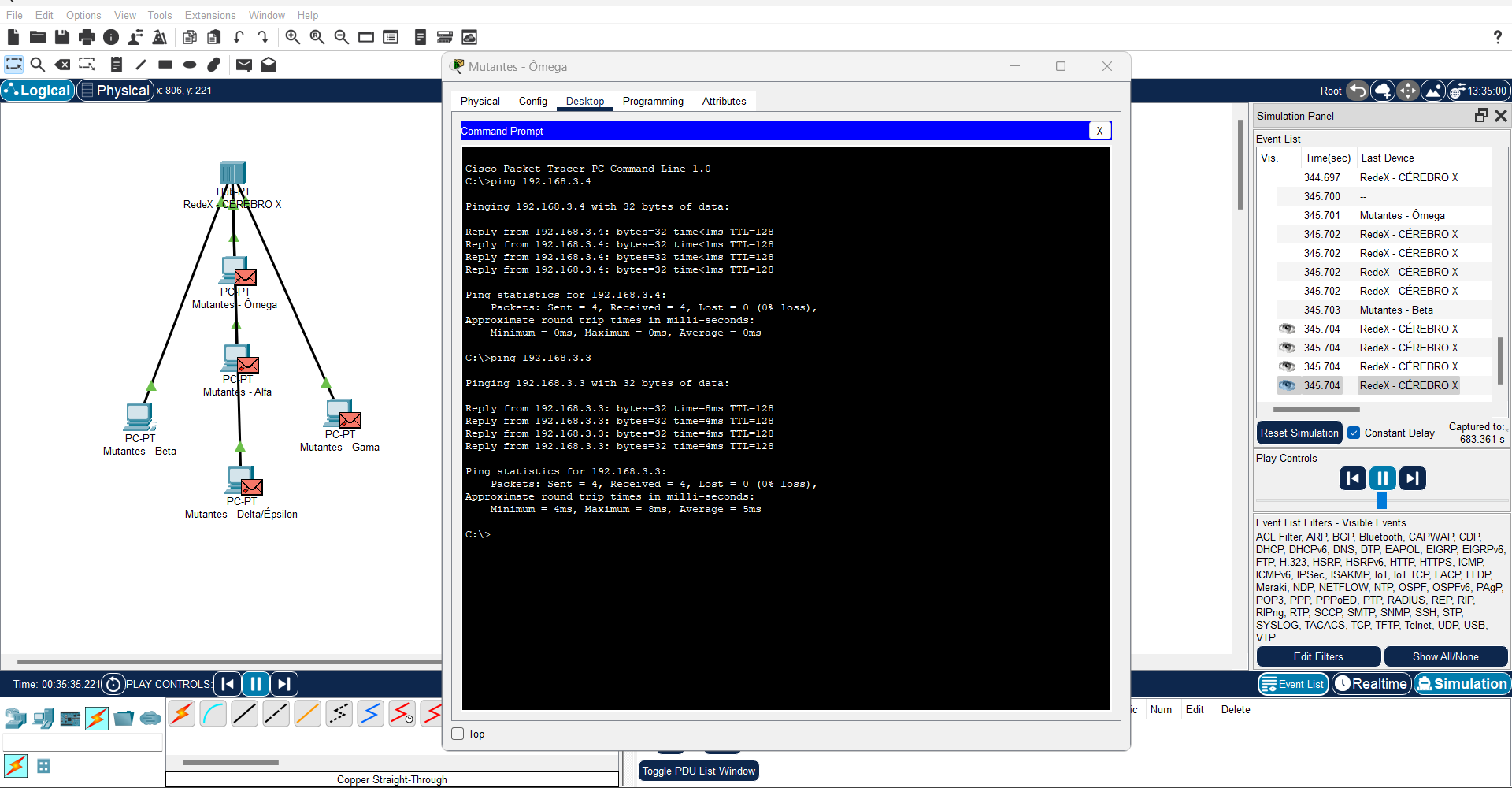
Task: Pick the Automatic connection type lightning icon
Action: (182, 714)
